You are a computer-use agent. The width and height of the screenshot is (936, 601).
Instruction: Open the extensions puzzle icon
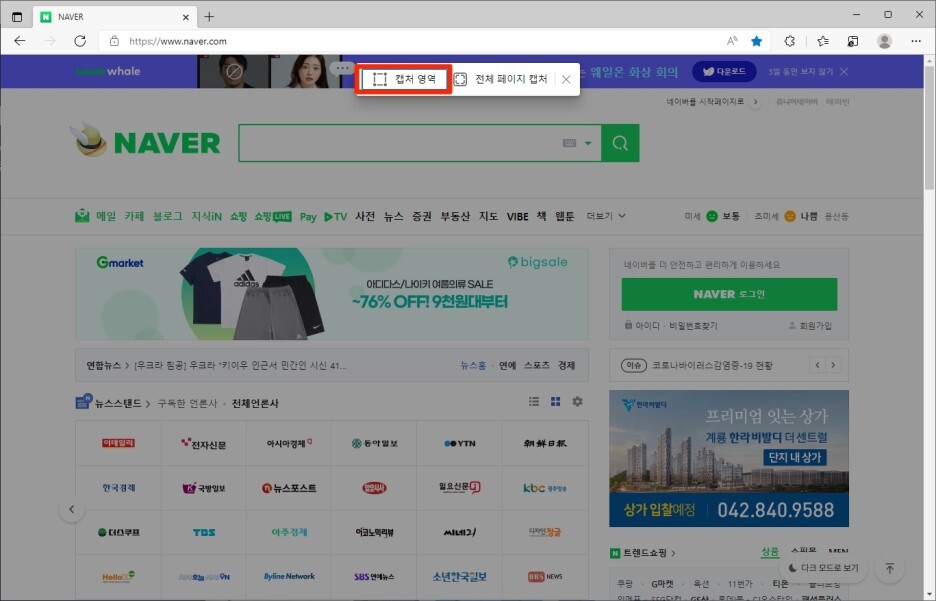pyautogui.click(x=790, y=41)
